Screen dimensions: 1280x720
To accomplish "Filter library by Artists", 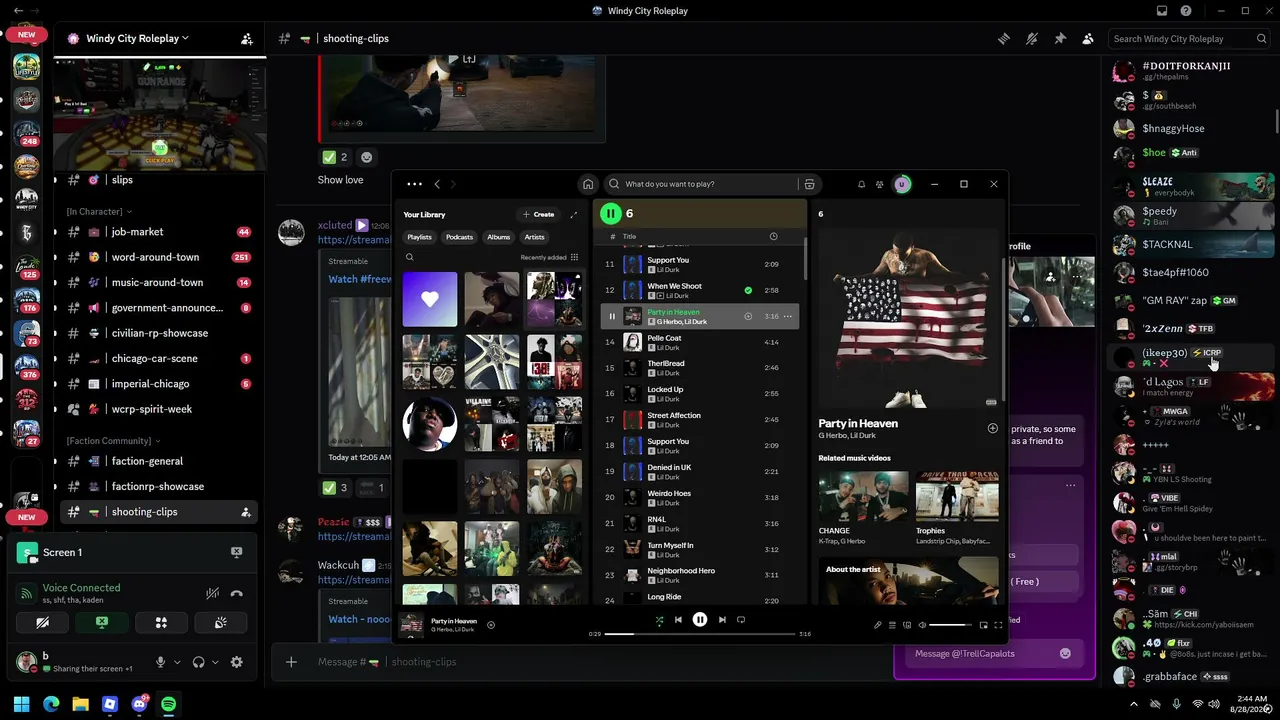I will (535, 237).
